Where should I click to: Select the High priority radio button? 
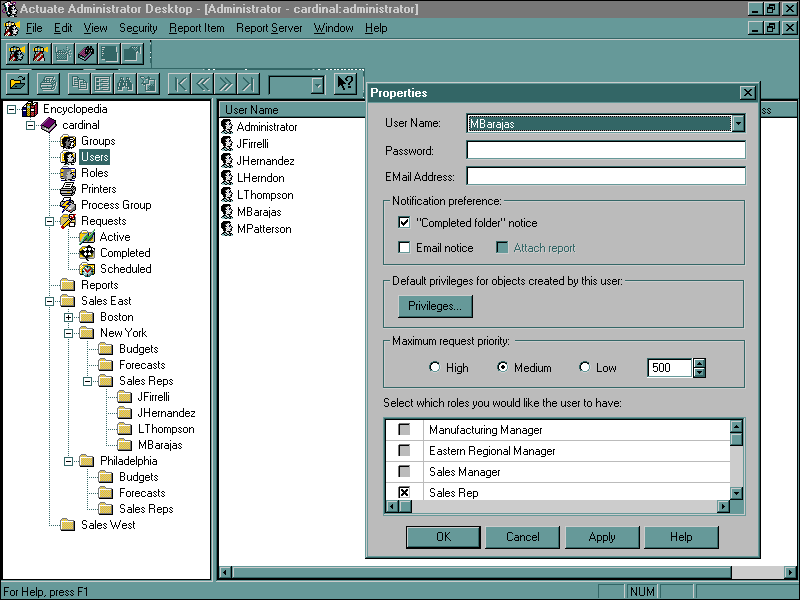pyautogui.click(x=435, y=367)
